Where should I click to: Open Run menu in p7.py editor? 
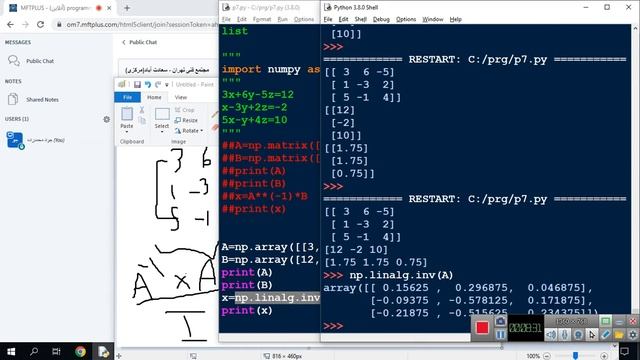[282, 19]
